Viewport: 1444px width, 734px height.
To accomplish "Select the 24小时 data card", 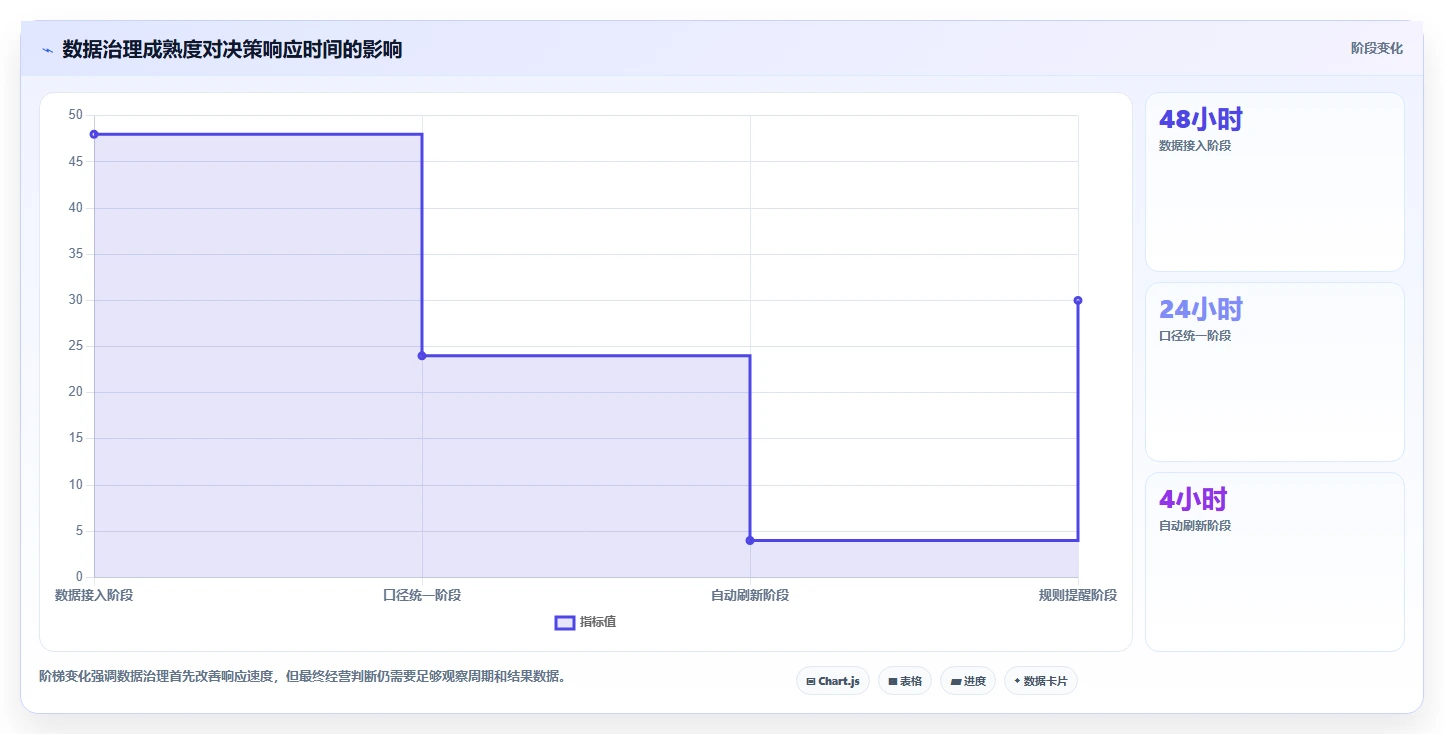I will (x=1275, y=372).
